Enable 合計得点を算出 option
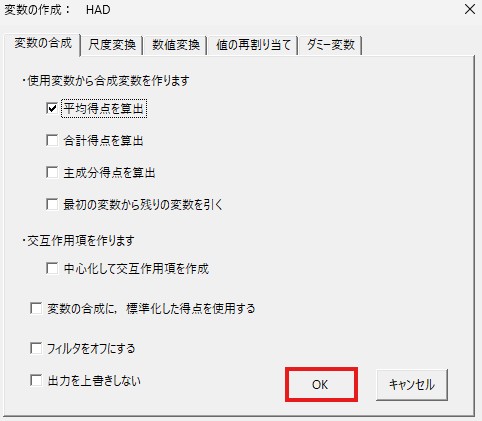Image resolution: width=482 pixels, height=421 pixels. pyautogui.click(x=52, y=140)
